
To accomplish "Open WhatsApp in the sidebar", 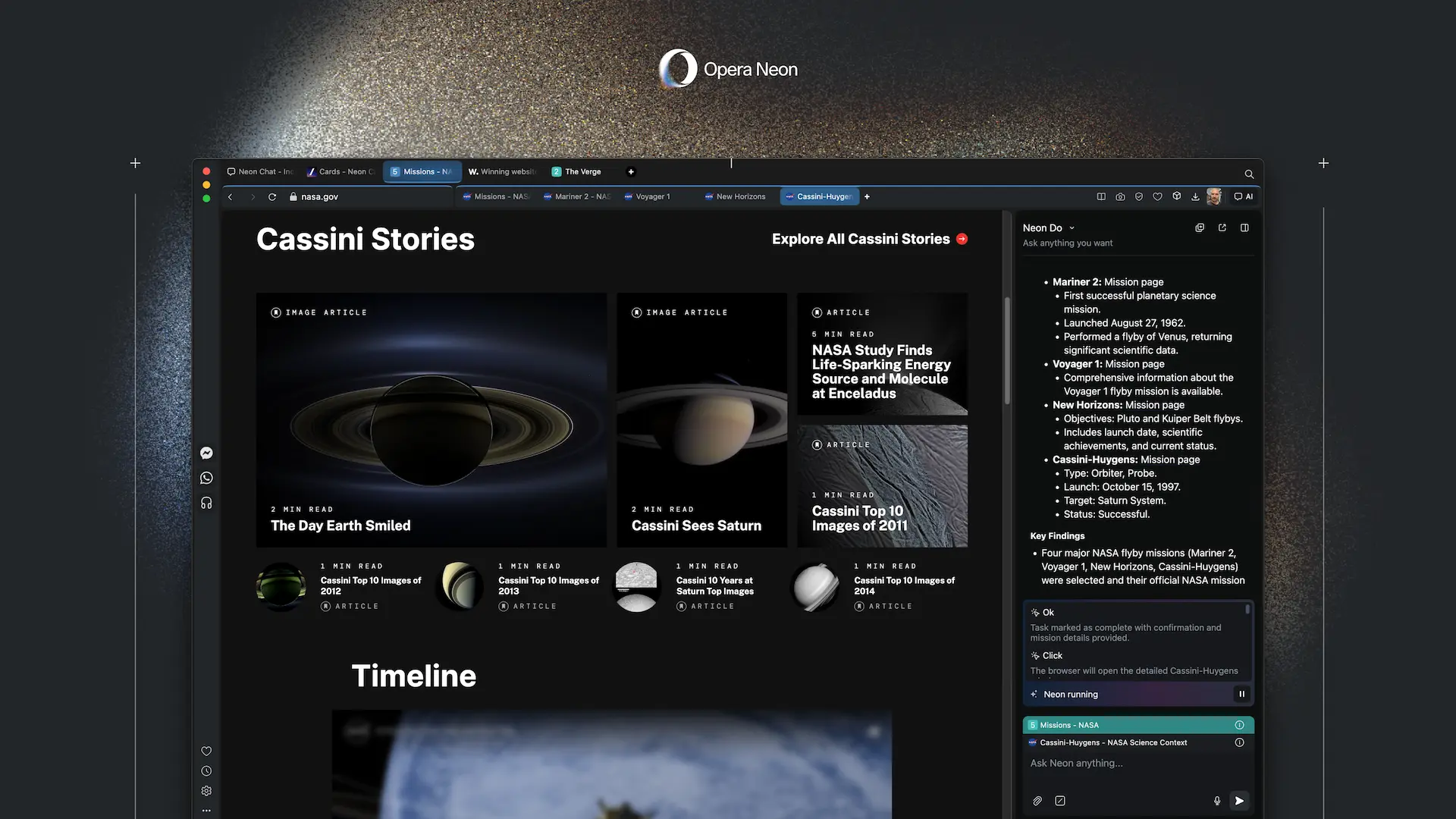I will [x=206, y=478].
